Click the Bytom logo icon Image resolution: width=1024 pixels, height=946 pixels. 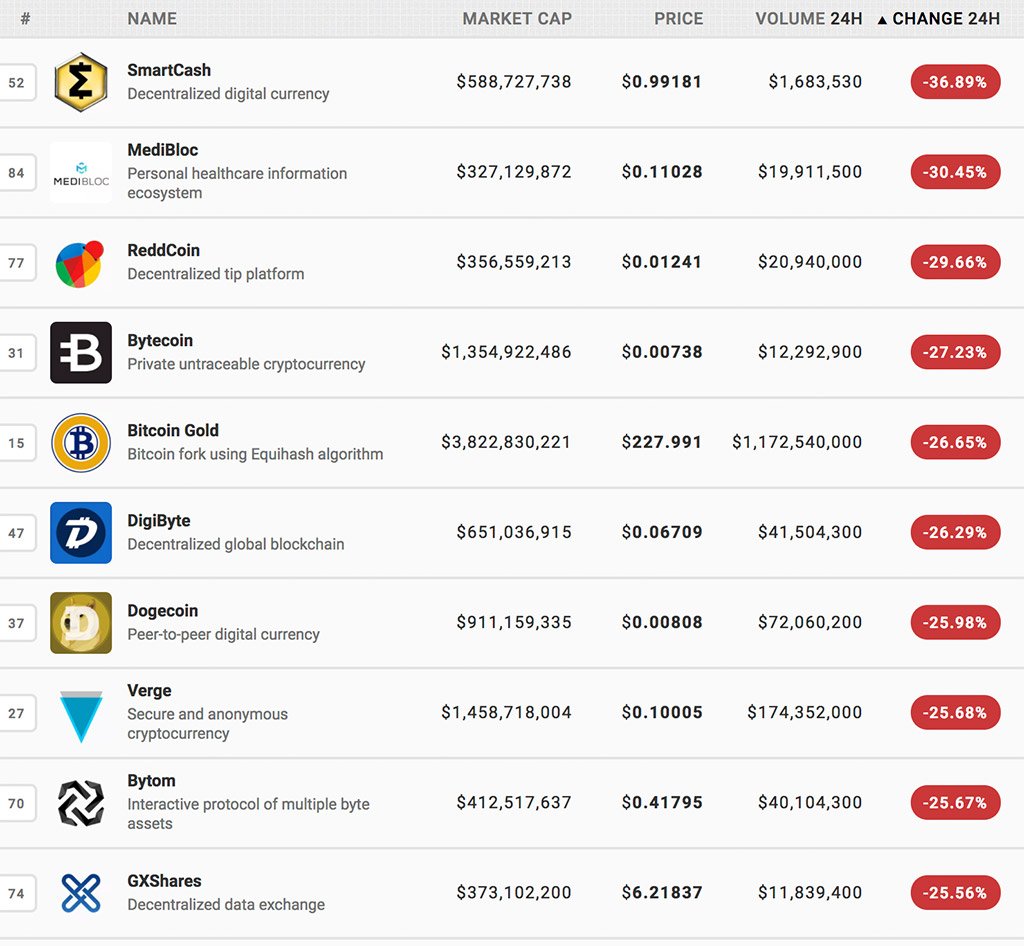click(80, 802)
